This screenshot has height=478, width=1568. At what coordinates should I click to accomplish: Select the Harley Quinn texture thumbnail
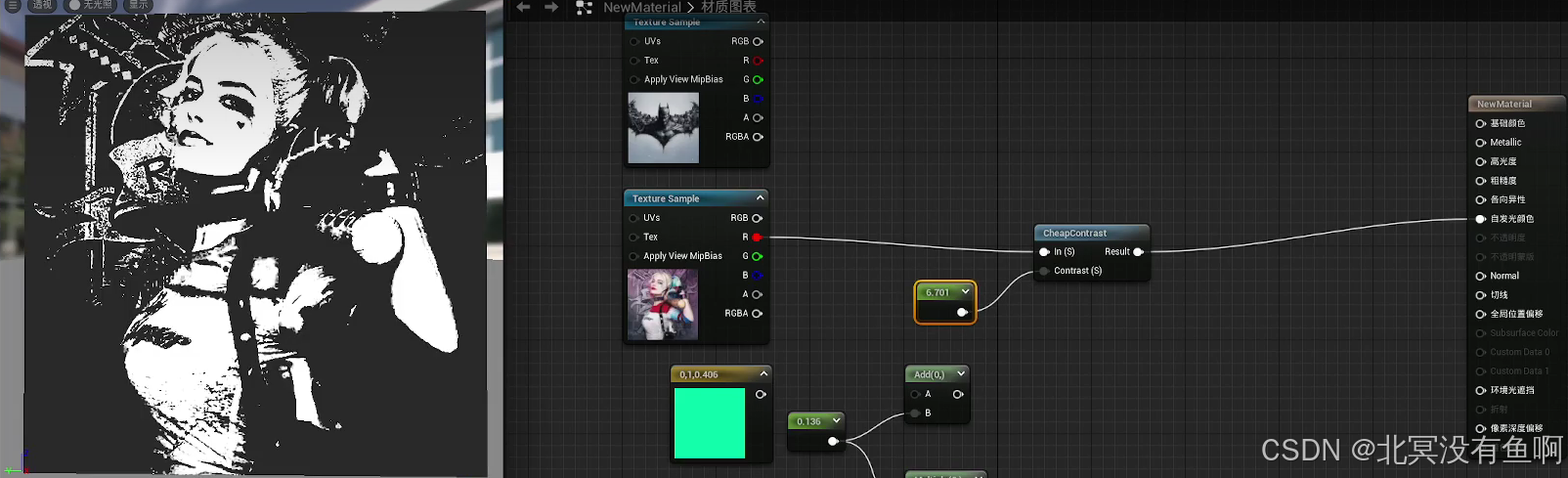pos(663,305)
